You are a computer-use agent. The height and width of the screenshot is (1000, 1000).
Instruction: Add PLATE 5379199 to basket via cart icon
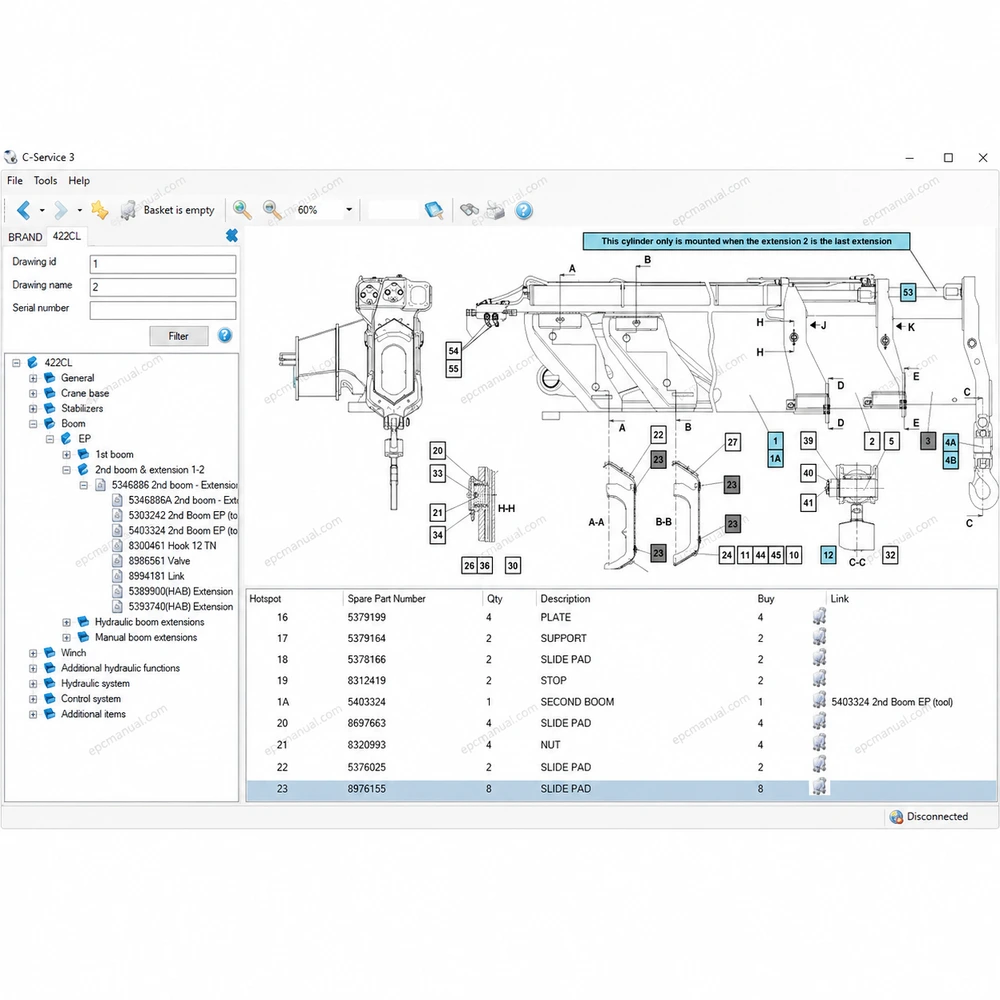coord(820,617)
